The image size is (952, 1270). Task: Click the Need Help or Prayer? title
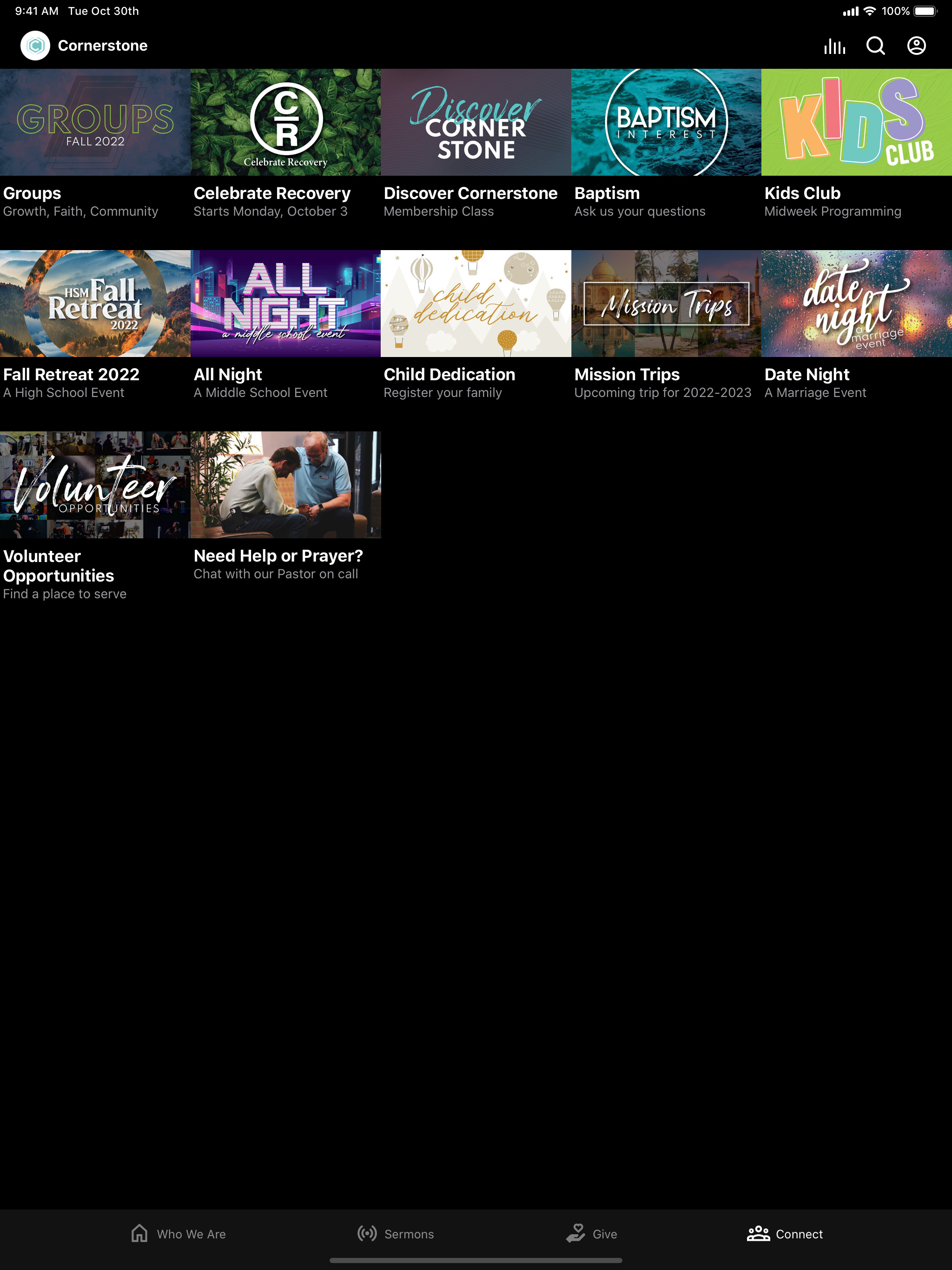[278, 556]
